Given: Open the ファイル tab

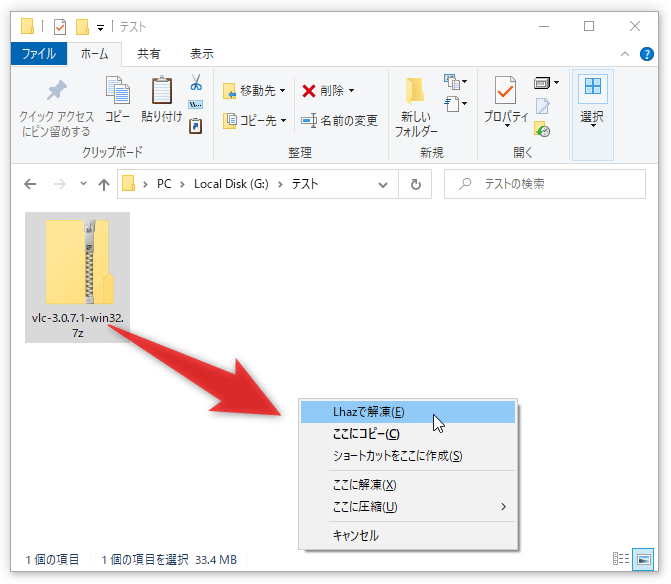Looking at the screenshot, I should pyautogui.click(x=39, y=54).
